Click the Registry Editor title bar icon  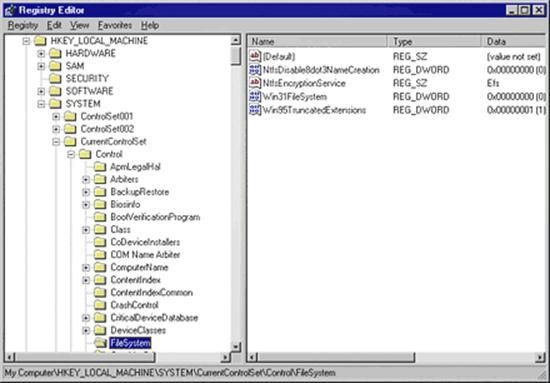[x=10, y=10]
